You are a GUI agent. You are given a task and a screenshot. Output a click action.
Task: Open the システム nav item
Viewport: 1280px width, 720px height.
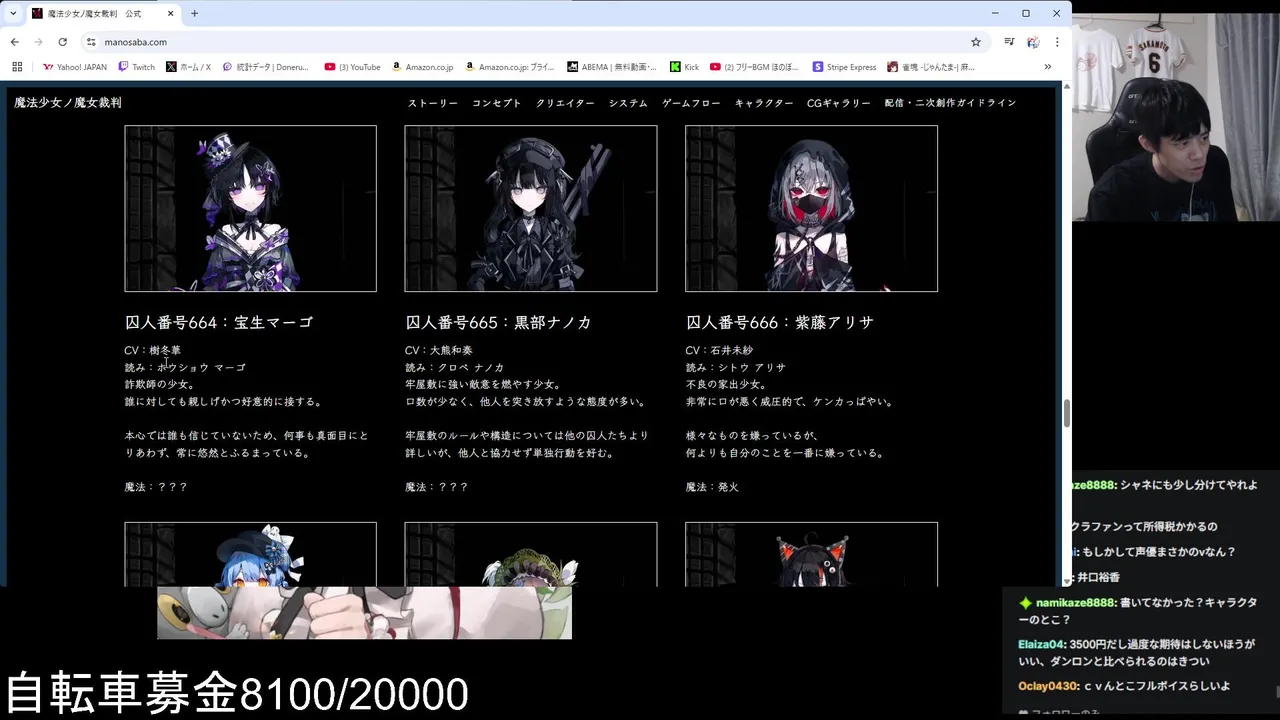tap(628, 103)
